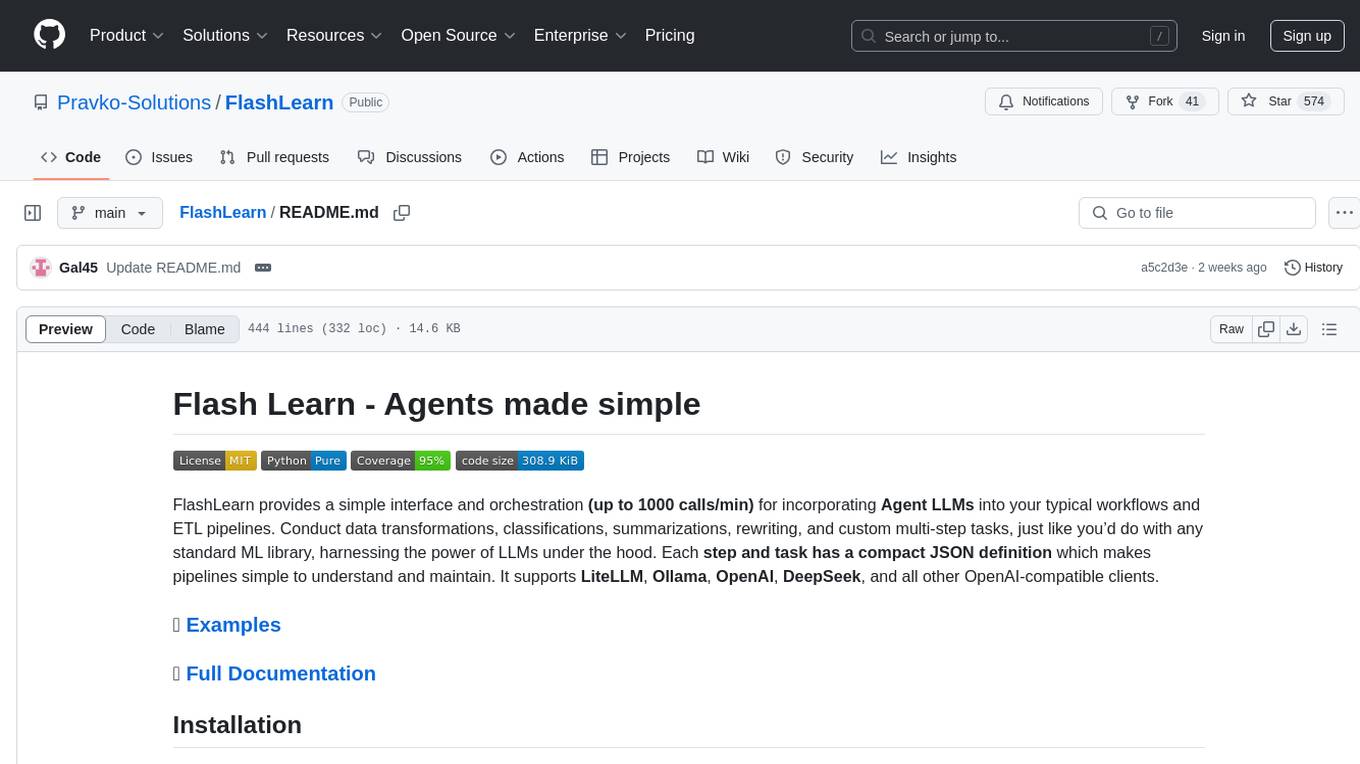Expand the Enterprise menu
The height and width of the screenshot is (764, 1360).
coord(580,35)
